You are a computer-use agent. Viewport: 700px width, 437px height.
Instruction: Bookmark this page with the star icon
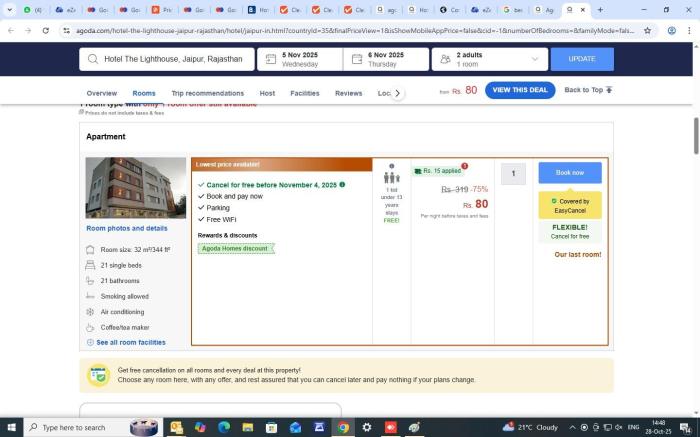(647, 31)
